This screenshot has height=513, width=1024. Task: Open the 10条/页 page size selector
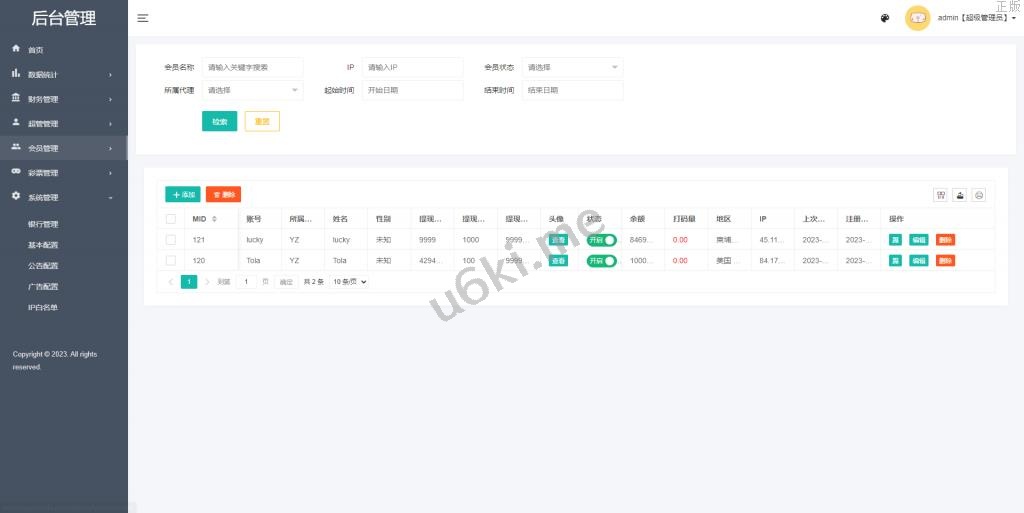coord(350,282)
